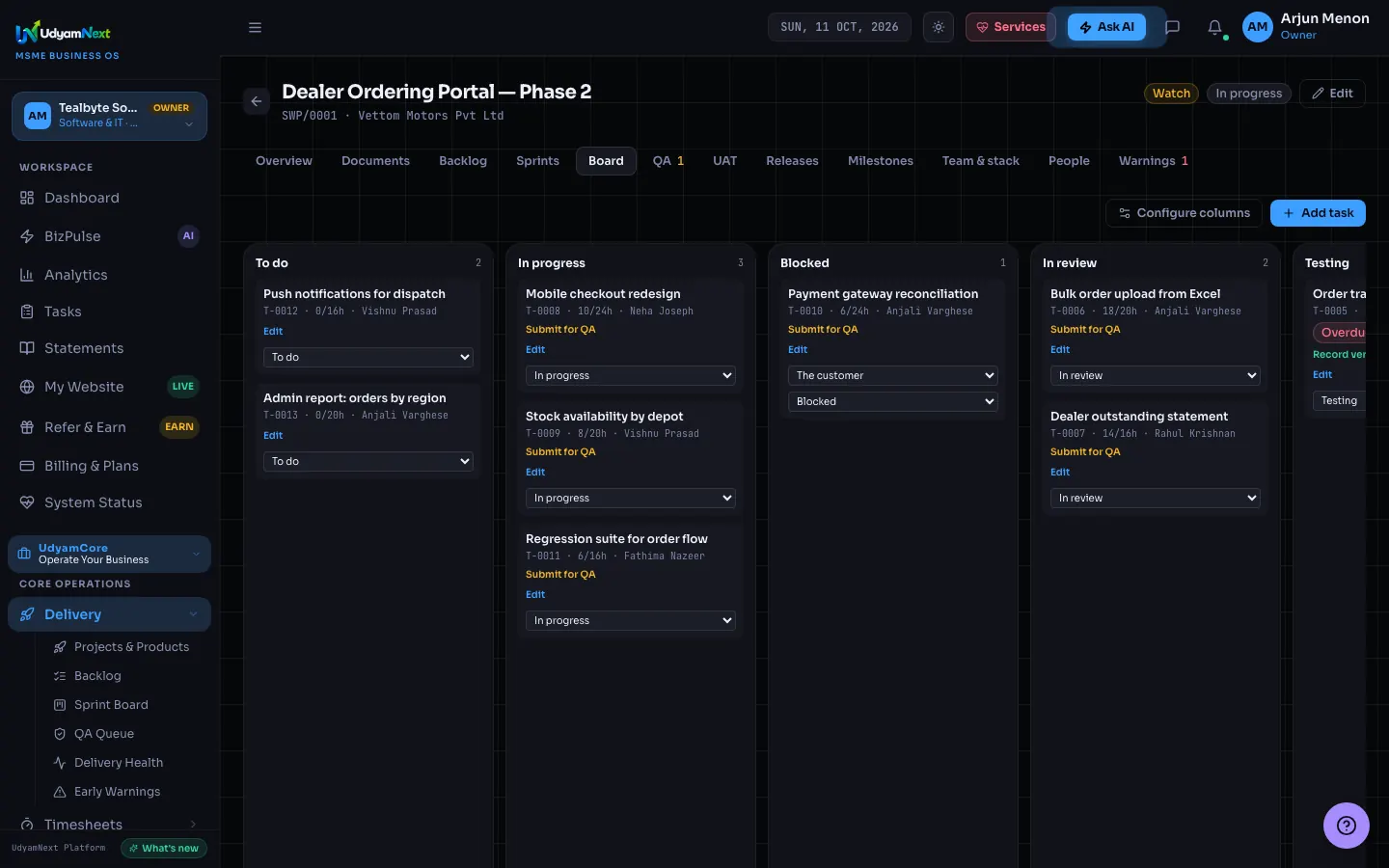The height and width of the screenshot is (868, 1389).
Task: Open 'The customer' dropdown on Payment gateway card
Action: tap(893, 375)
